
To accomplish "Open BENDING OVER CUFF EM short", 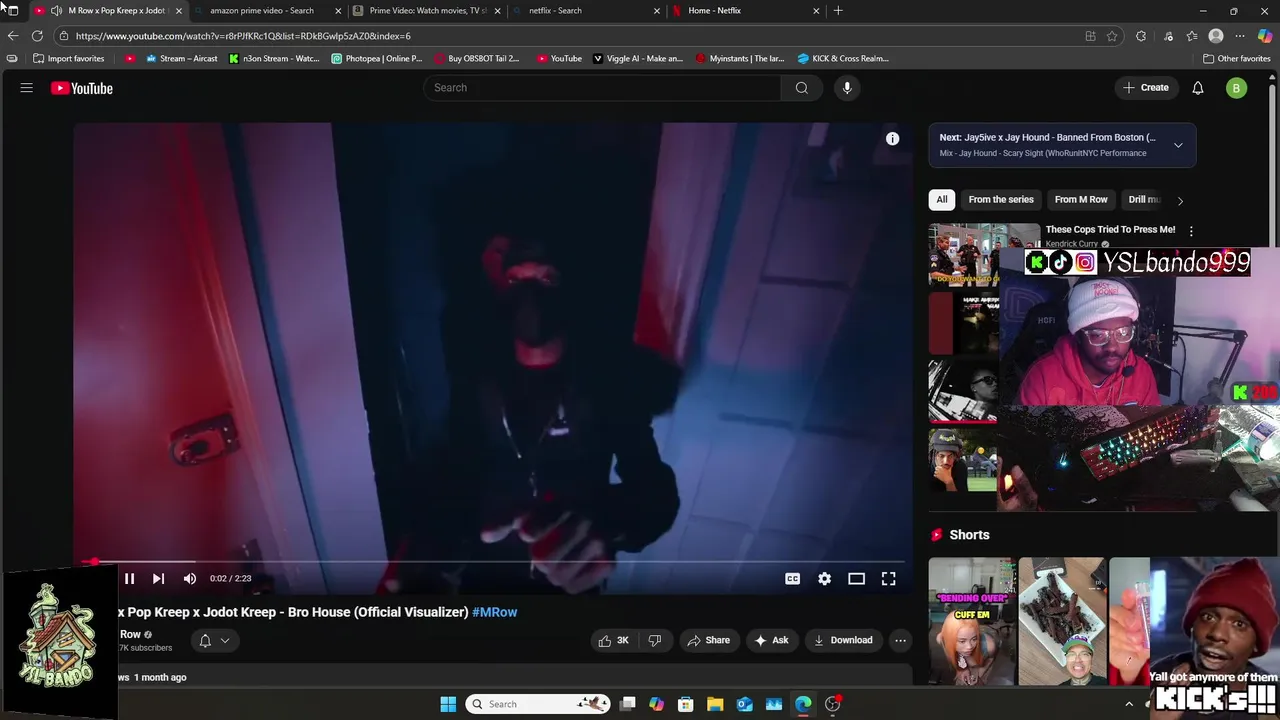I will (x=971, y=620).
